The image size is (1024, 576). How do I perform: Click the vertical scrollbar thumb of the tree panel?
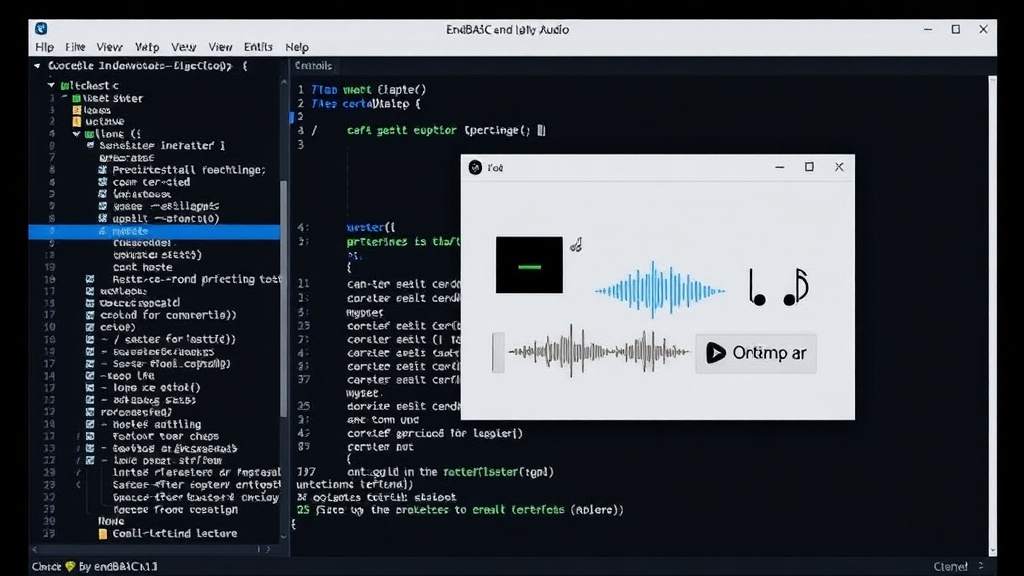283,298
